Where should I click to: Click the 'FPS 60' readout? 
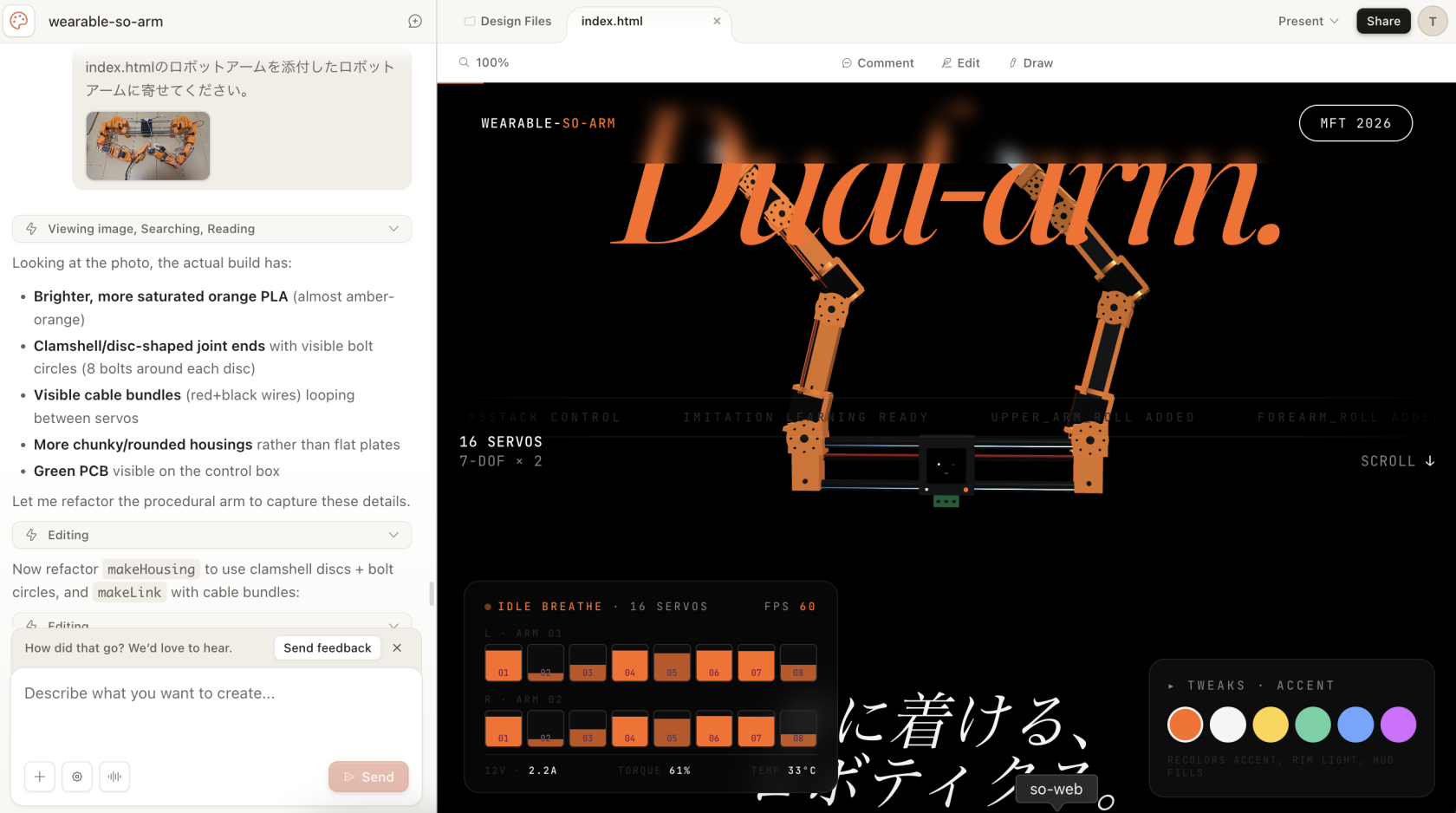point(790,607)
